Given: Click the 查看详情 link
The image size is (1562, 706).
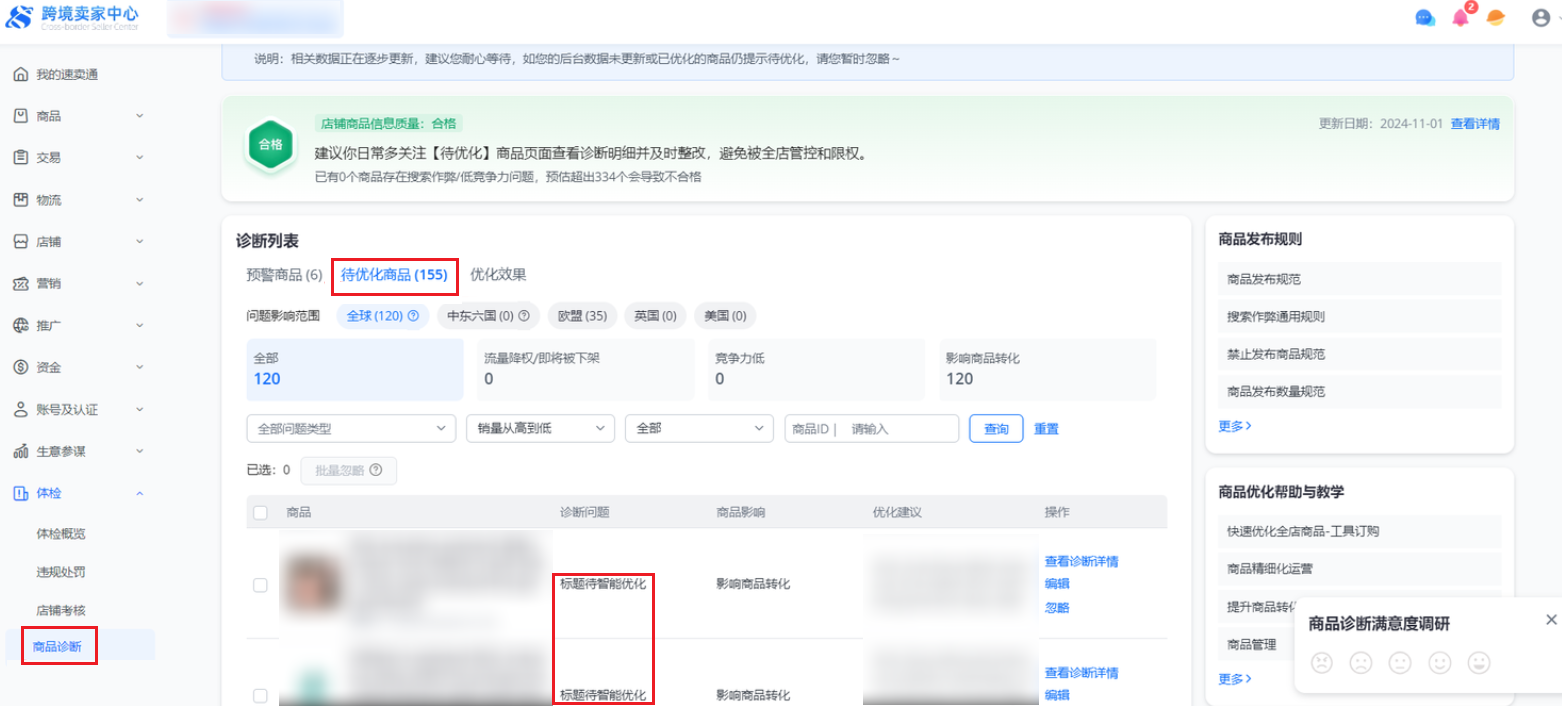Looking at the screenshot, I should (x=1475, y=124).
